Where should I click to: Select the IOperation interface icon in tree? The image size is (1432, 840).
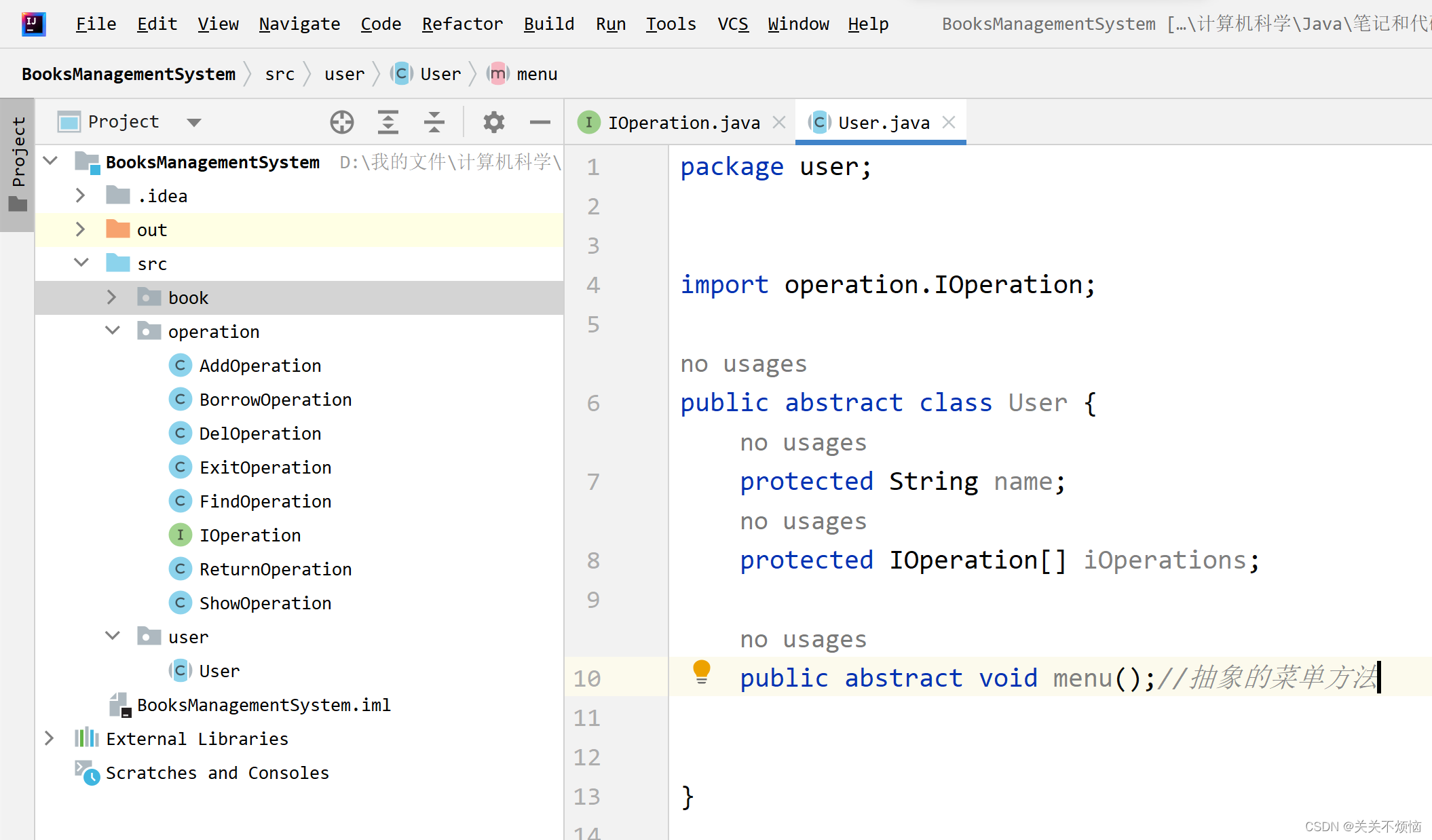click(x=180, y=535)
